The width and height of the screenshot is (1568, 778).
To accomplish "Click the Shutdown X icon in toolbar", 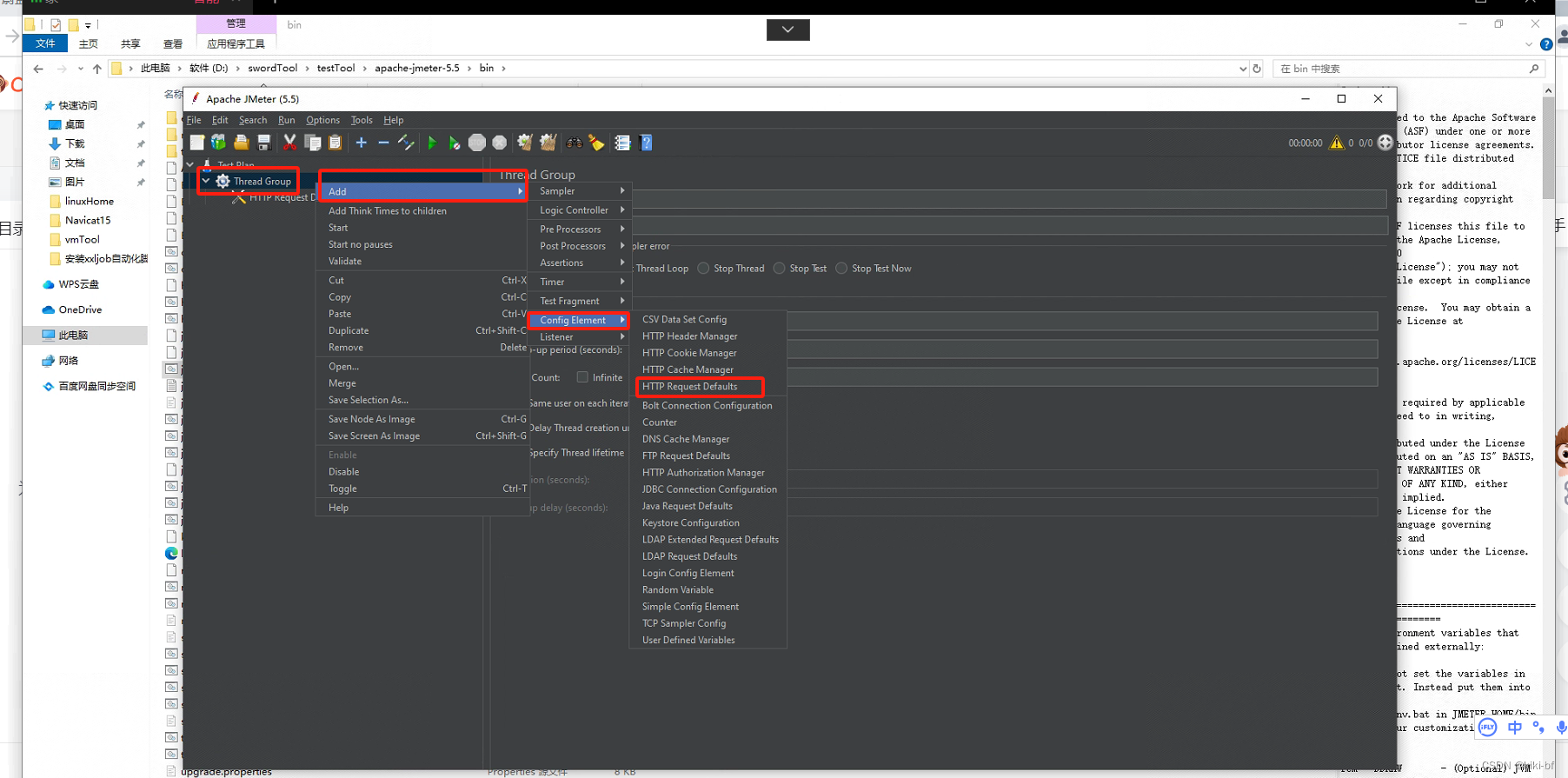I will 500,143.
